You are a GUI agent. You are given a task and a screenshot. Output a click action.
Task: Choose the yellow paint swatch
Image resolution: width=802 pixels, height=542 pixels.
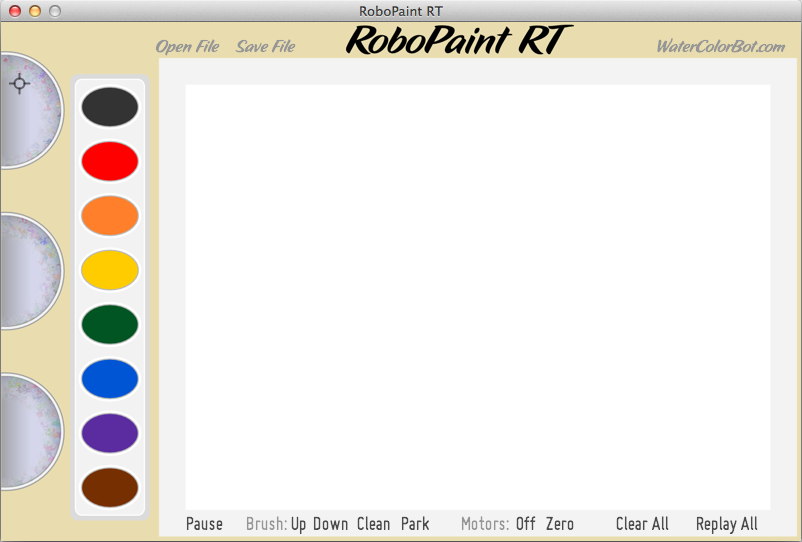point(109,270)
